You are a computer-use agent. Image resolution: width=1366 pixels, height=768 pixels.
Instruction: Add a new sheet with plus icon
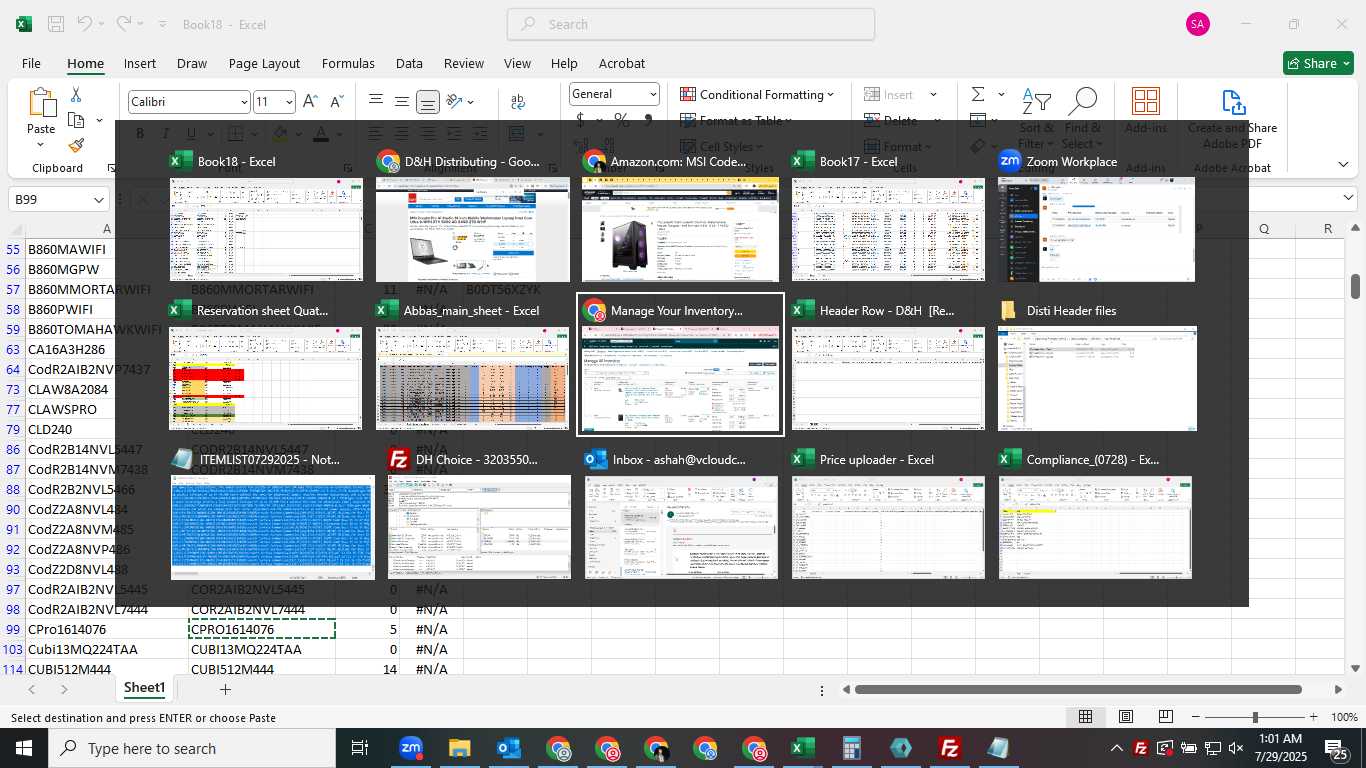225,689
